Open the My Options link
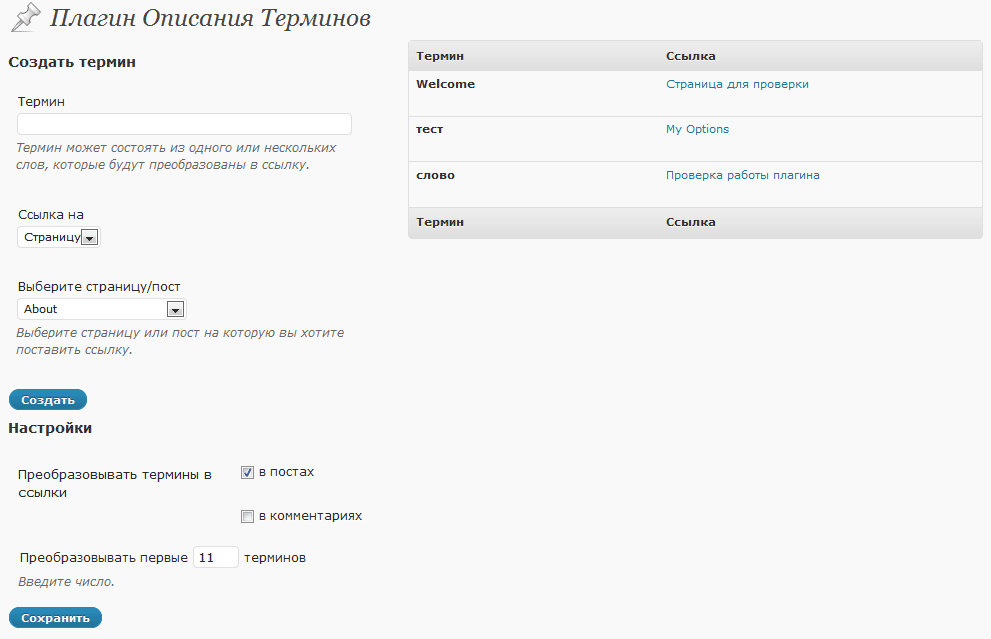The image size is (991, 639). click(x=697, y=129)
